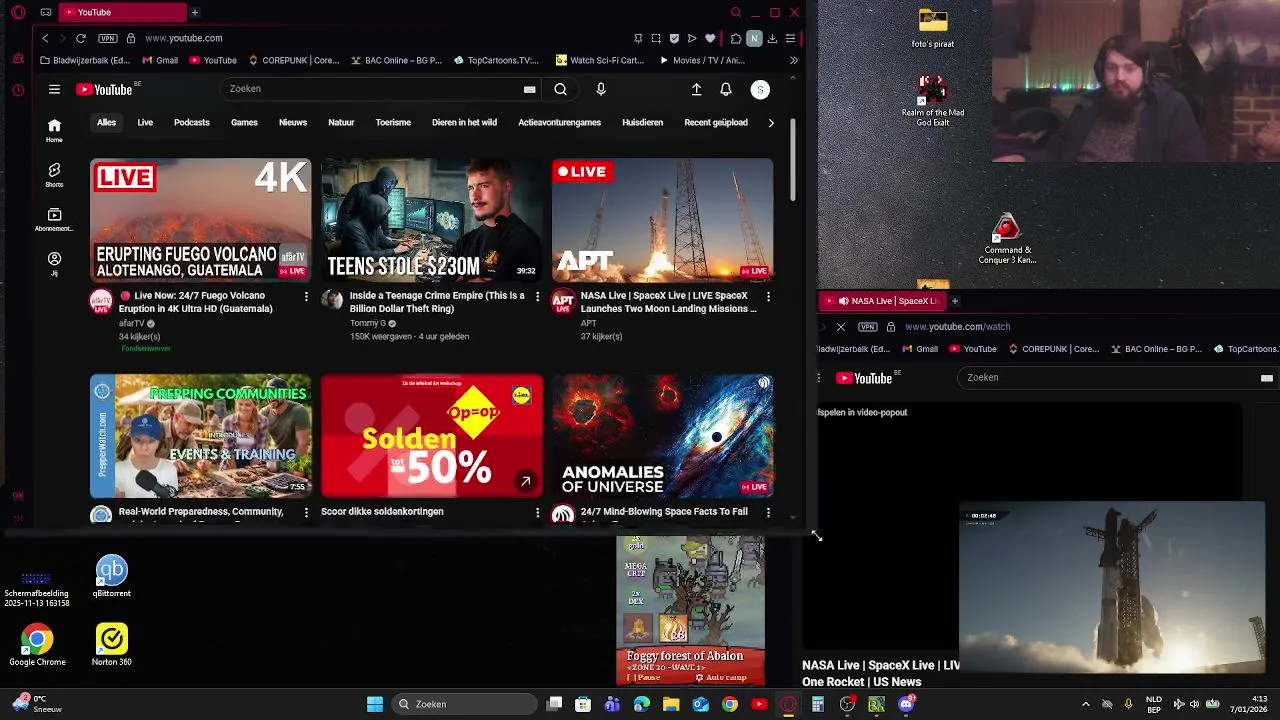Screen dimensions: 1280x720
Task: Open the YouTube hamburger guide menu
Action: (x=54, y=89)
